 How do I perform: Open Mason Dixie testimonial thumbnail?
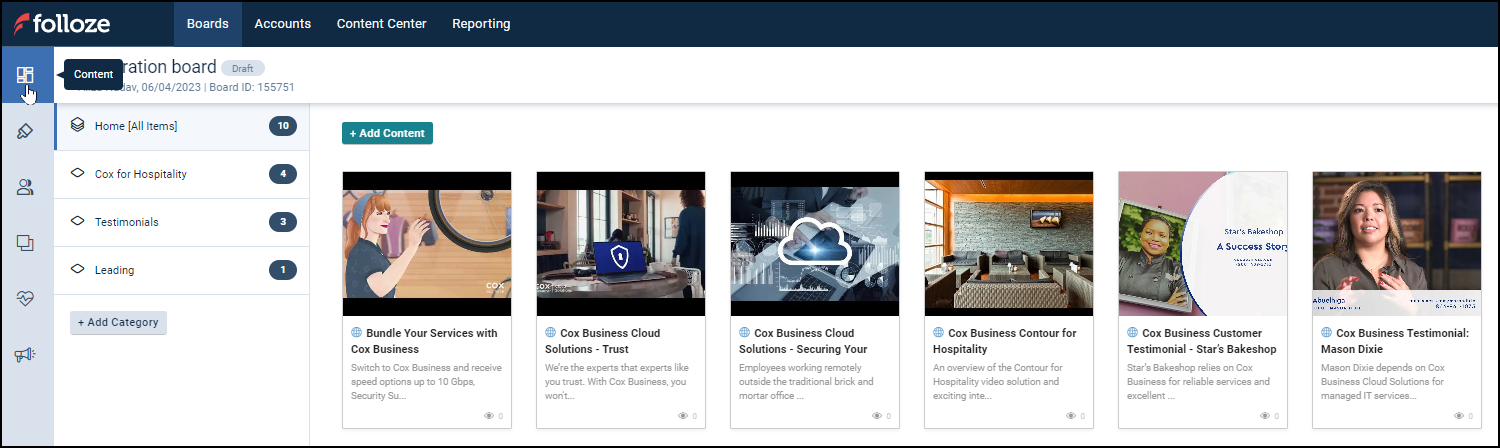(x=1397, y=244)
